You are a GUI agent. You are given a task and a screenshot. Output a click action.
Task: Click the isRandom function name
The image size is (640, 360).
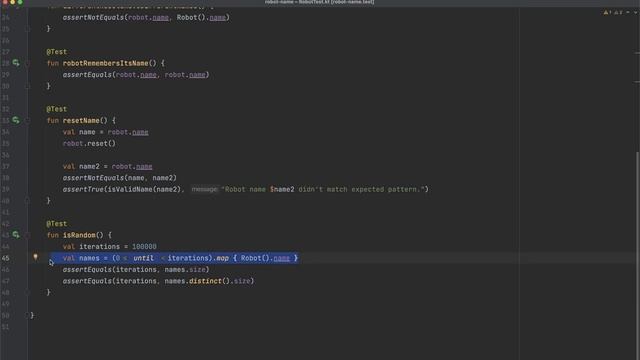tap(79, 235)
